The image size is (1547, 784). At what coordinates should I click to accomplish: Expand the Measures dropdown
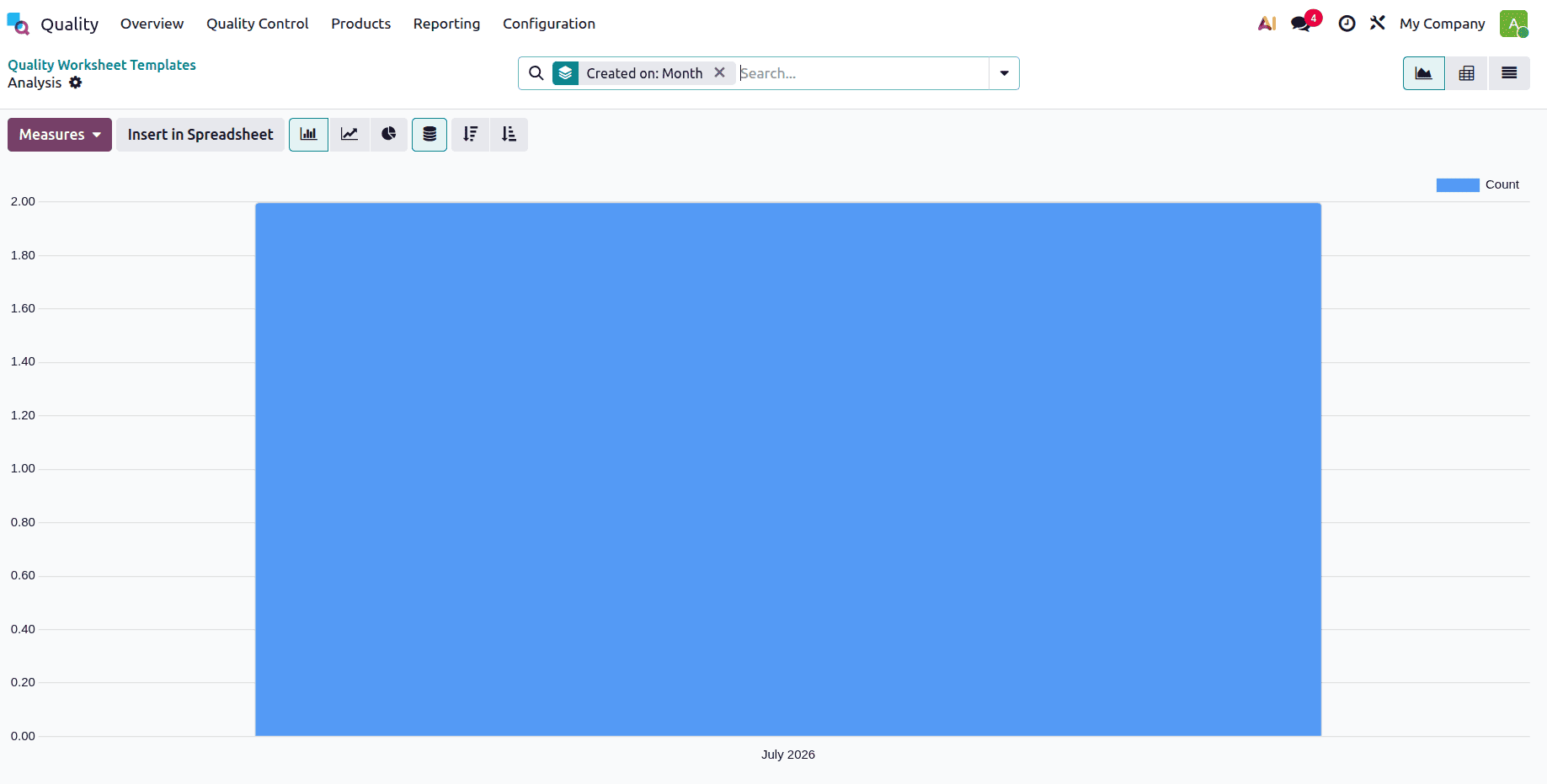60,135
